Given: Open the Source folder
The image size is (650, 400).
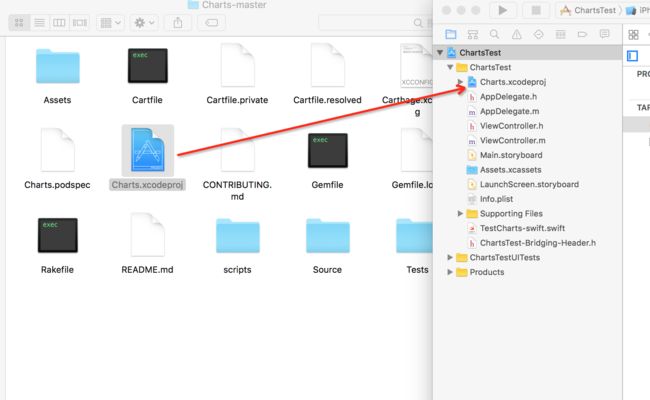Looking at the screenshot, I should pyautogui.click(x=327, y=236).
